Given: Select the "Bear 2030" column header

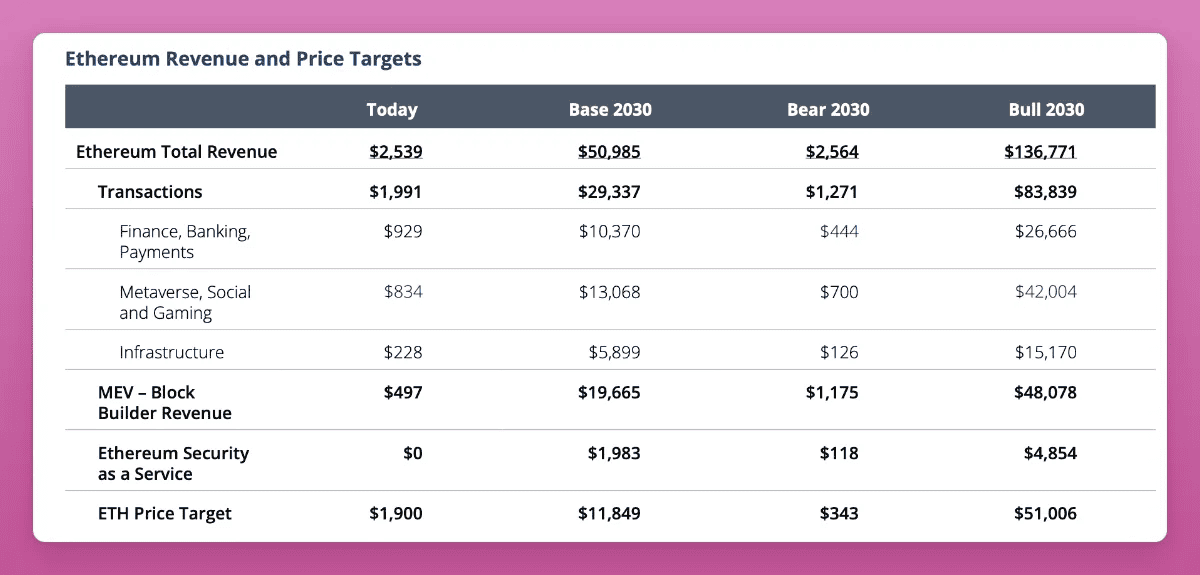Looking at the screenshot, I should click(828, 110).
